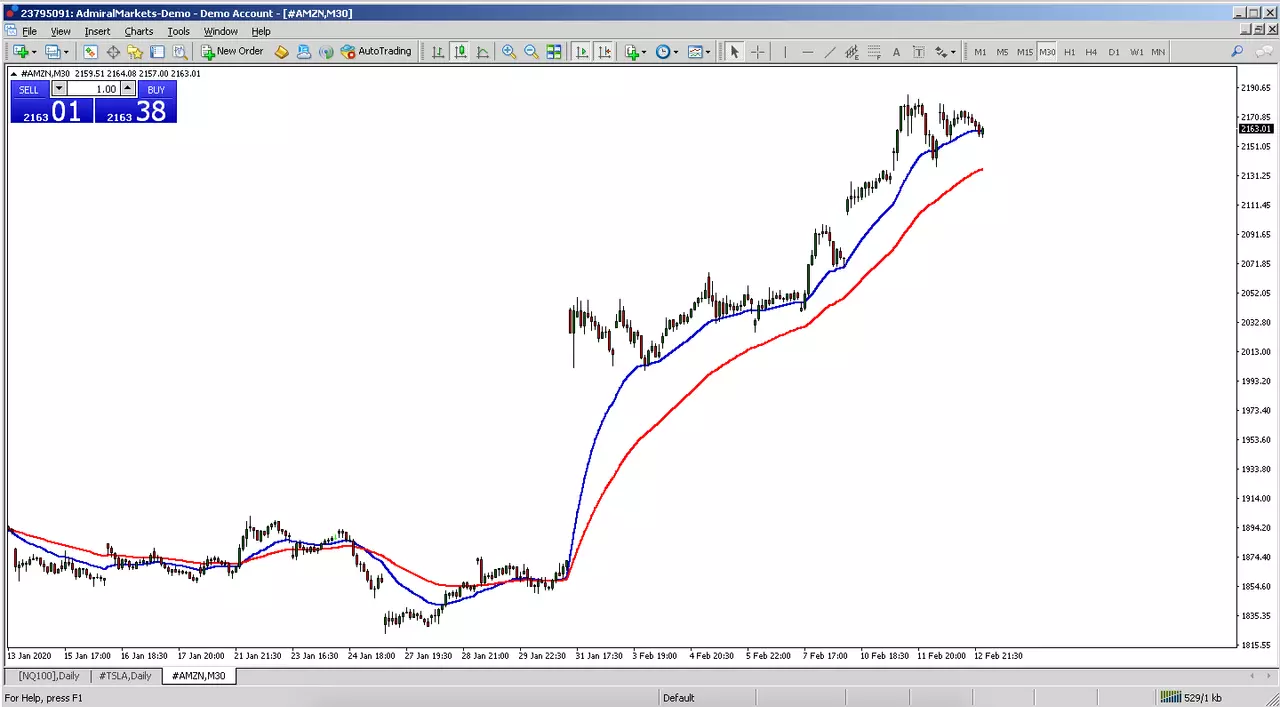Switch to line chart display

[483, 52]
